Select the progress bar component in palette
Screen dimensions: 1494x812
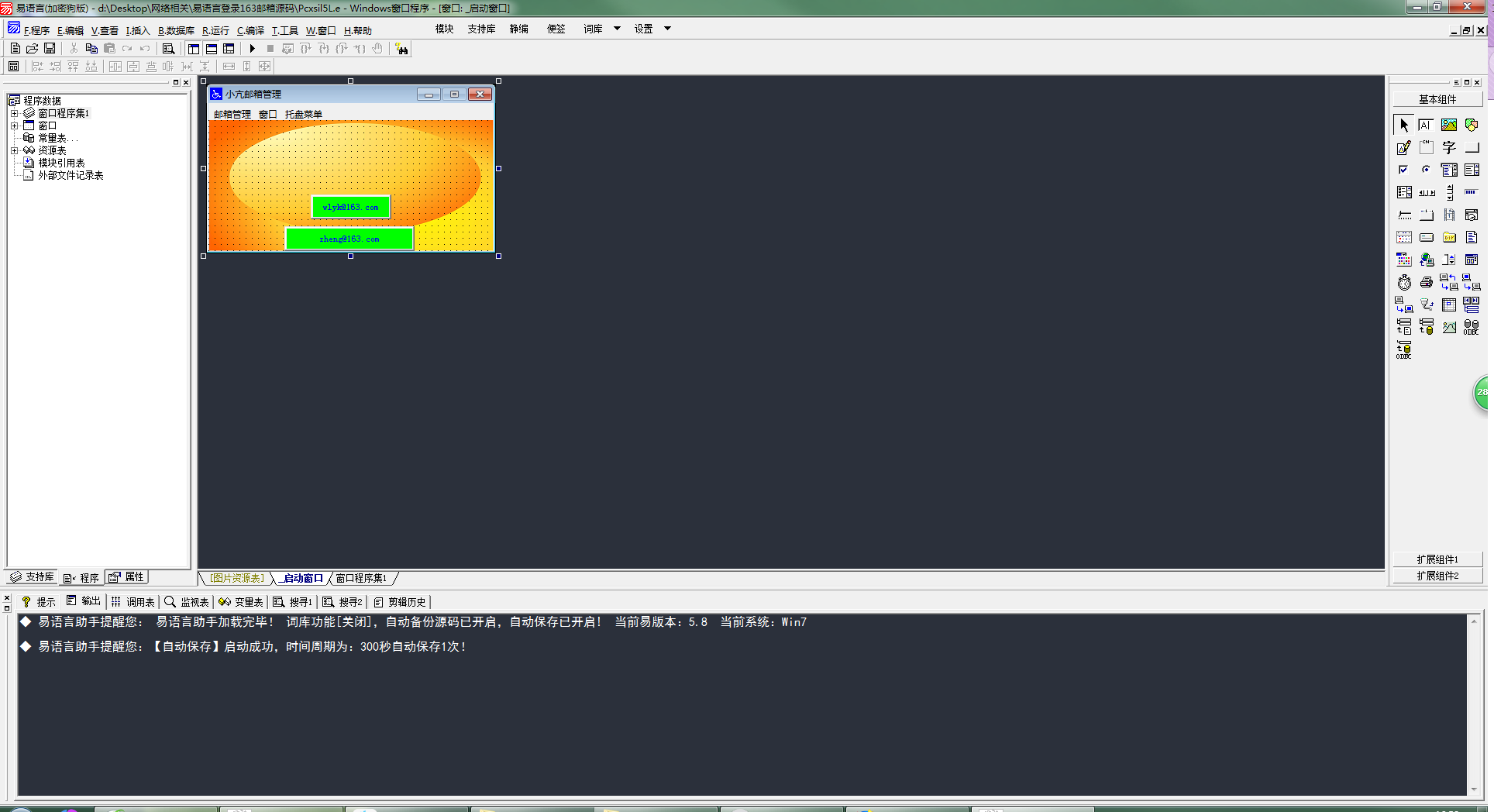[x=1471, y=192]
